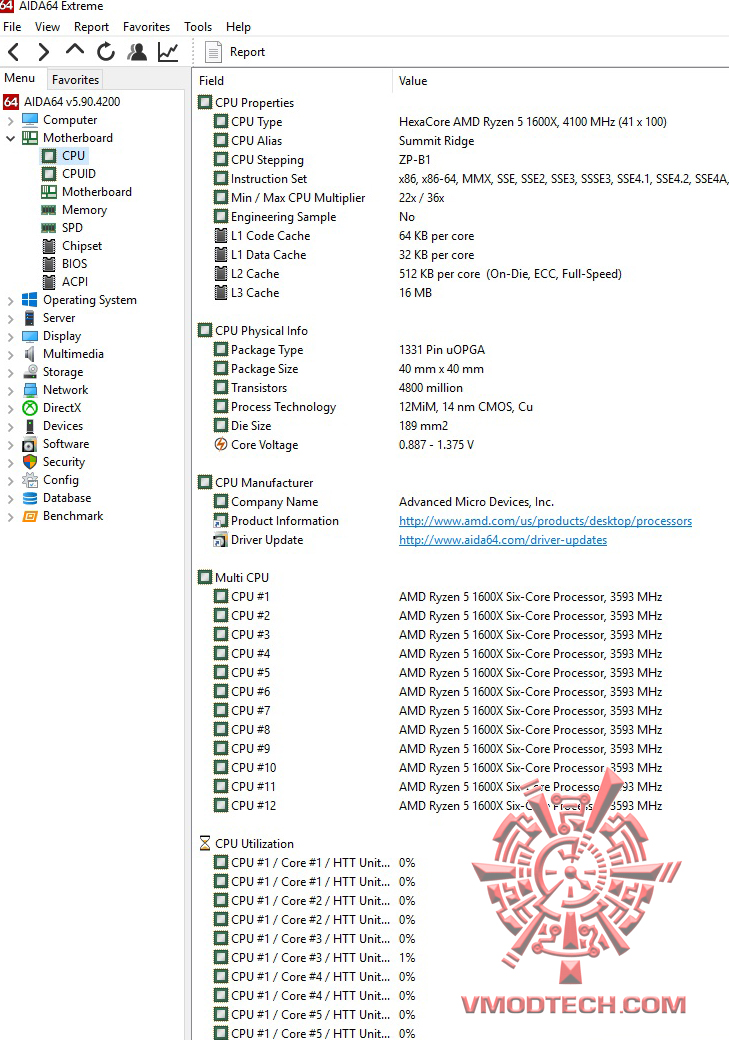Select the Computer monitor icon
Screen dimensions: 729x1040
pos(30,120)
